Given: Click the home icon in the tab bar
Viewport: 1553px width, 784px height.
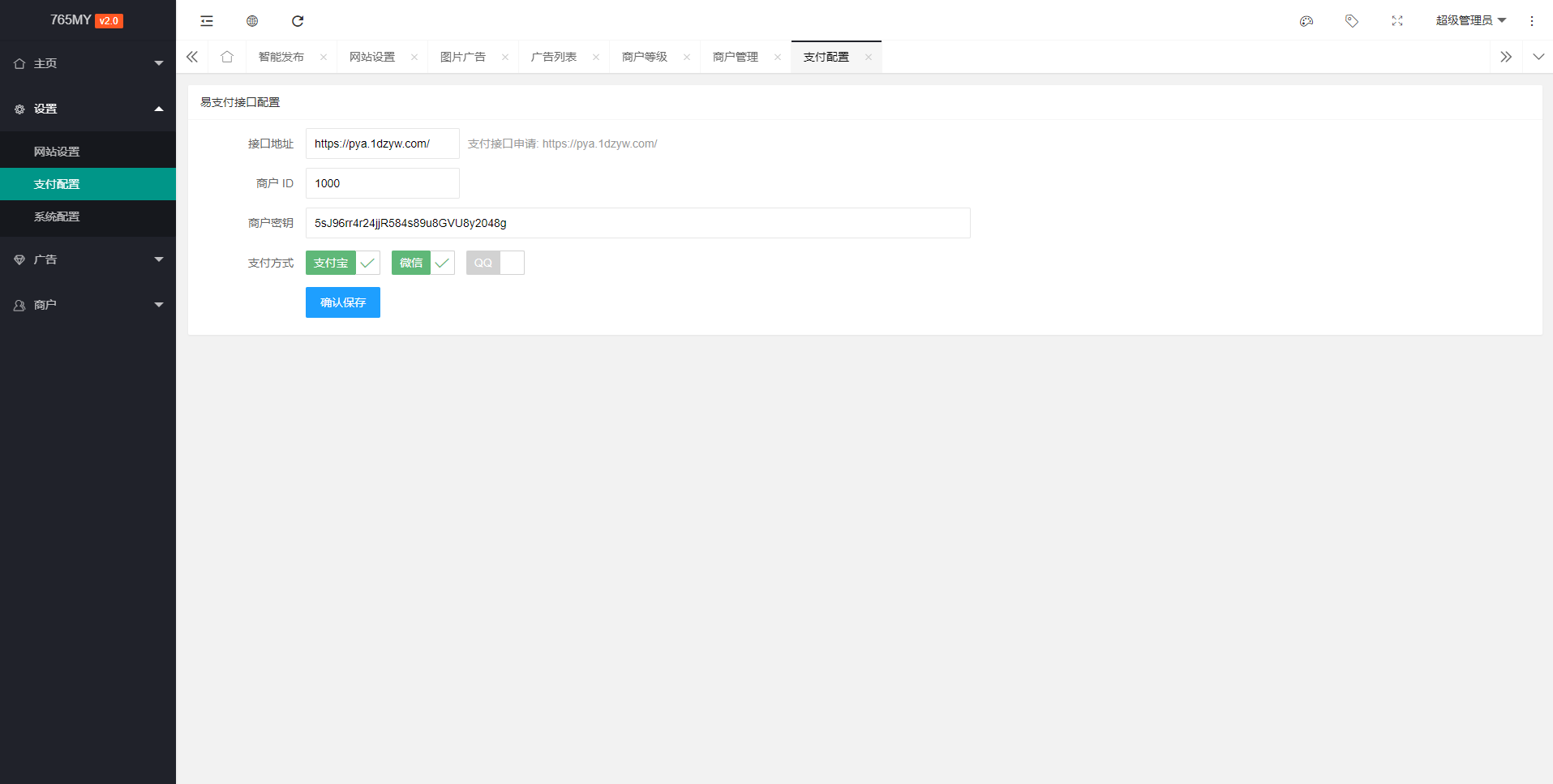Looking at the screenshot, I should click(226, 57).
